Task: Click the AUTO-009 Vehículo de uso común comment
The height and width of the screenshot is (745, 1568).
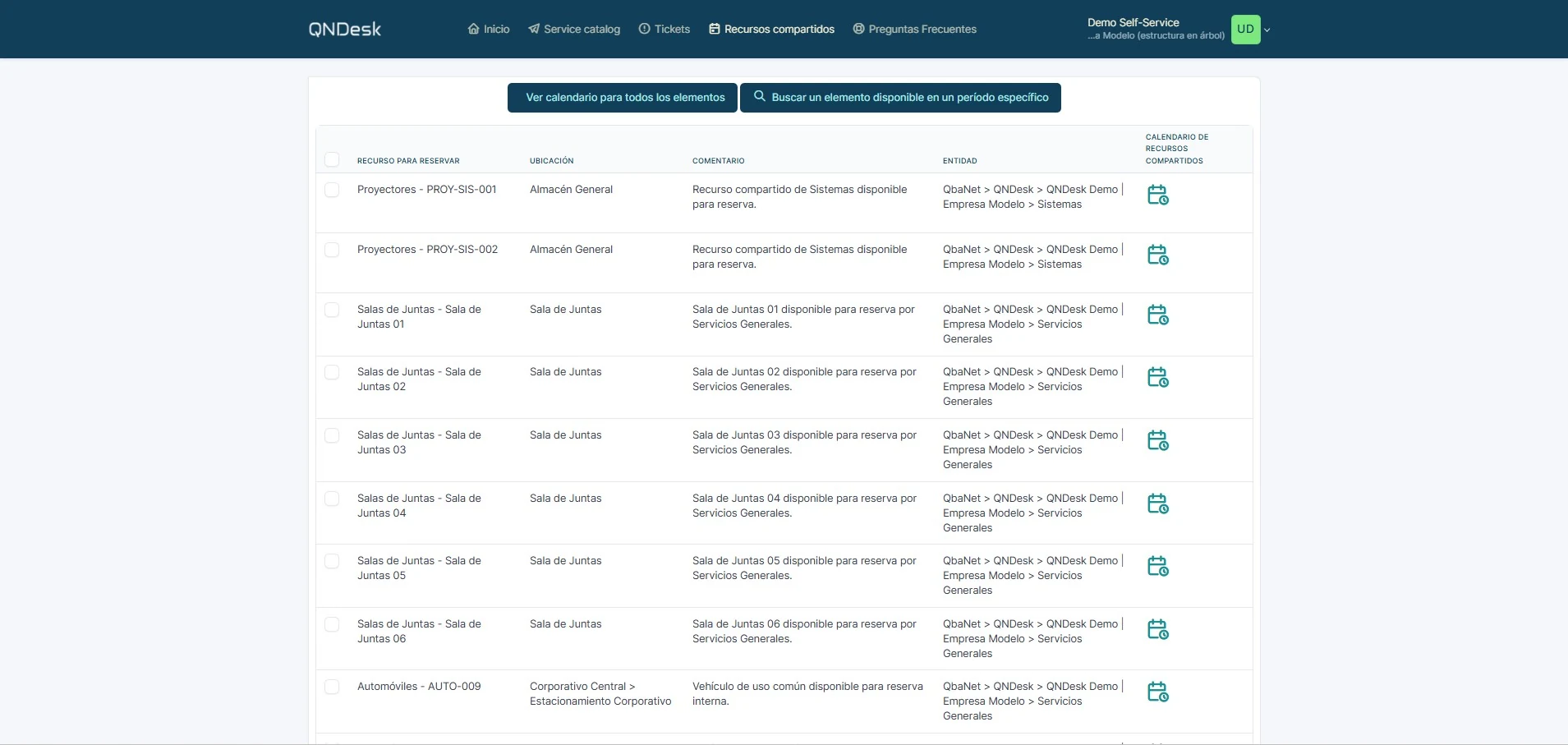Action: coord(807,694)
